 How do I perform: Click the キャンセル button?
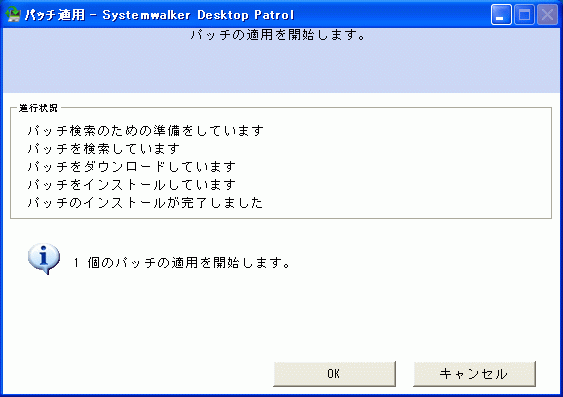(474, 374)
